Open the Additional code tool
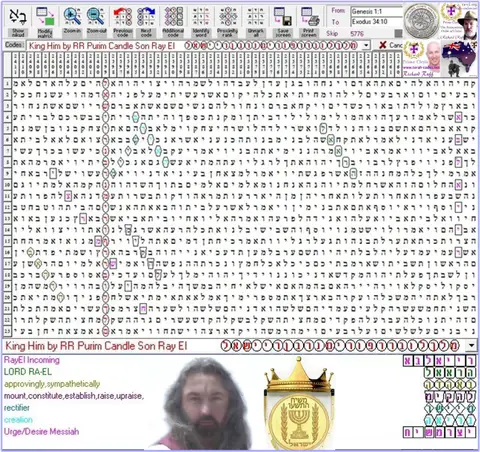This screenshot has height=452, width=480. pos(173,22)
